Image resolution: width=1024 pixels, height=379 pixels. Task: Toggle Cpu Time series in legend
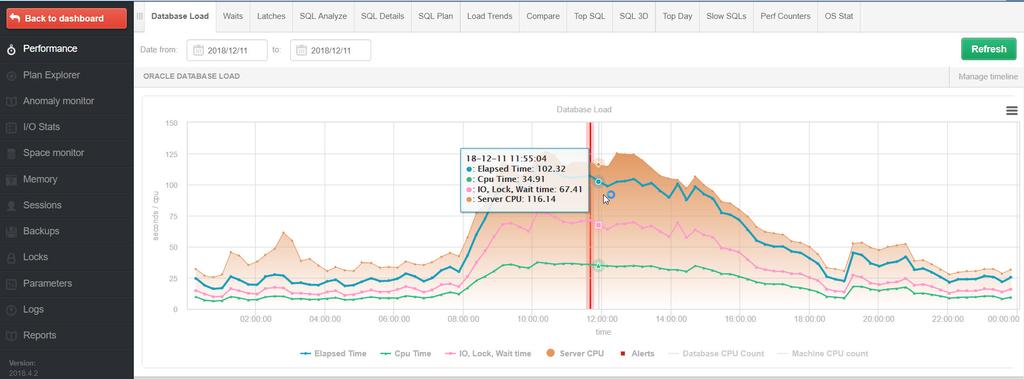405,354
